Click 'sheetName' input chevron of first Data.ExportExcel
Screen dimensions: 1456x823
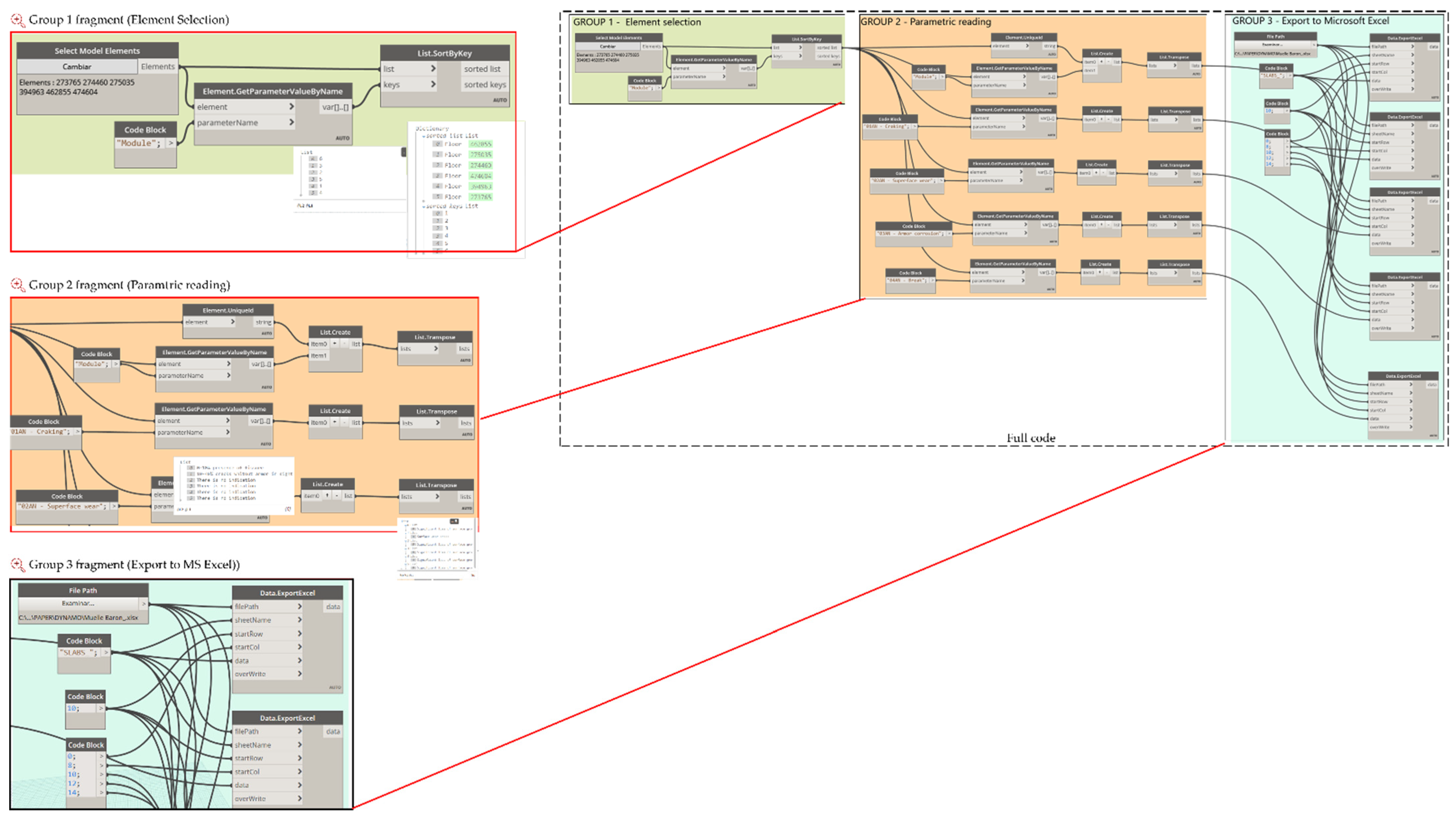click(x=299, y=620)
